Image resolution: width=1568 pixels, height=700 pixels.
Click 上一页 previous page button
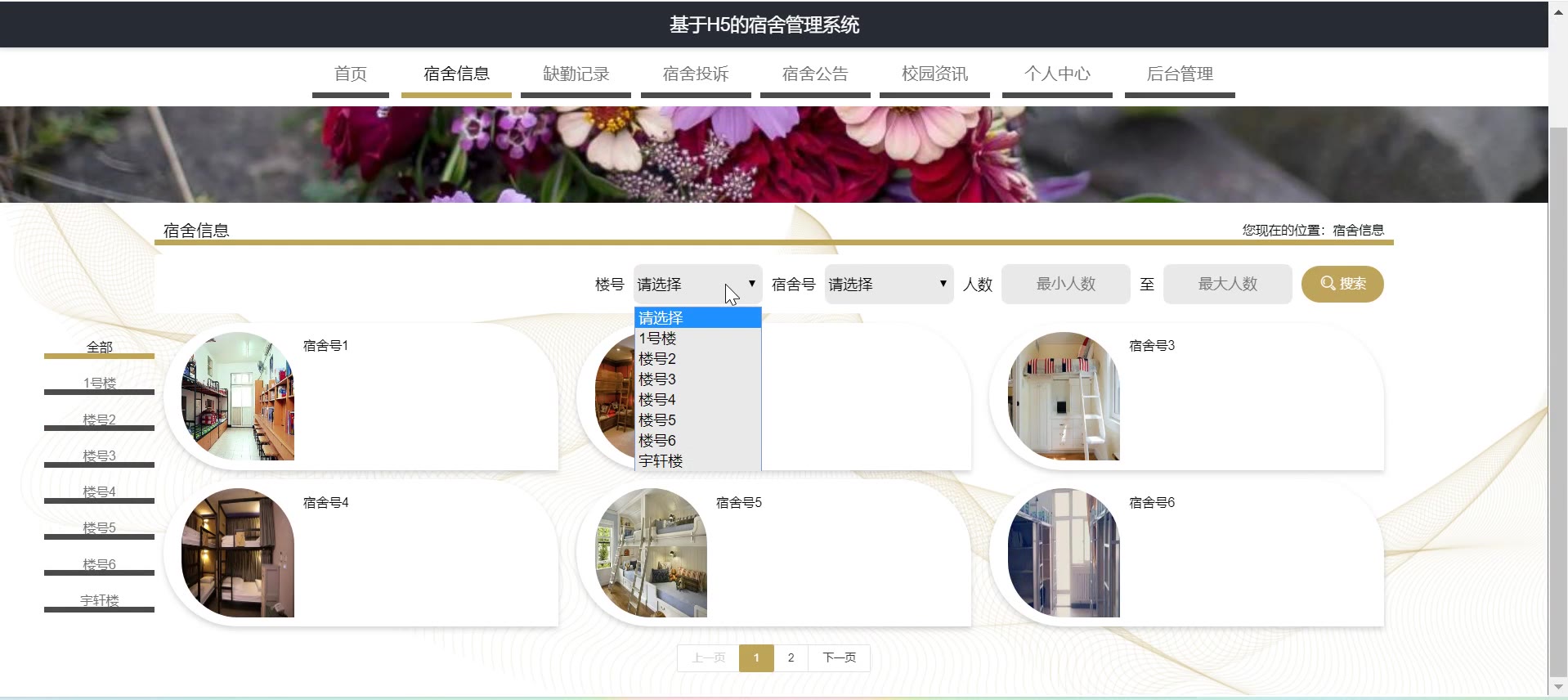(708, 658)
